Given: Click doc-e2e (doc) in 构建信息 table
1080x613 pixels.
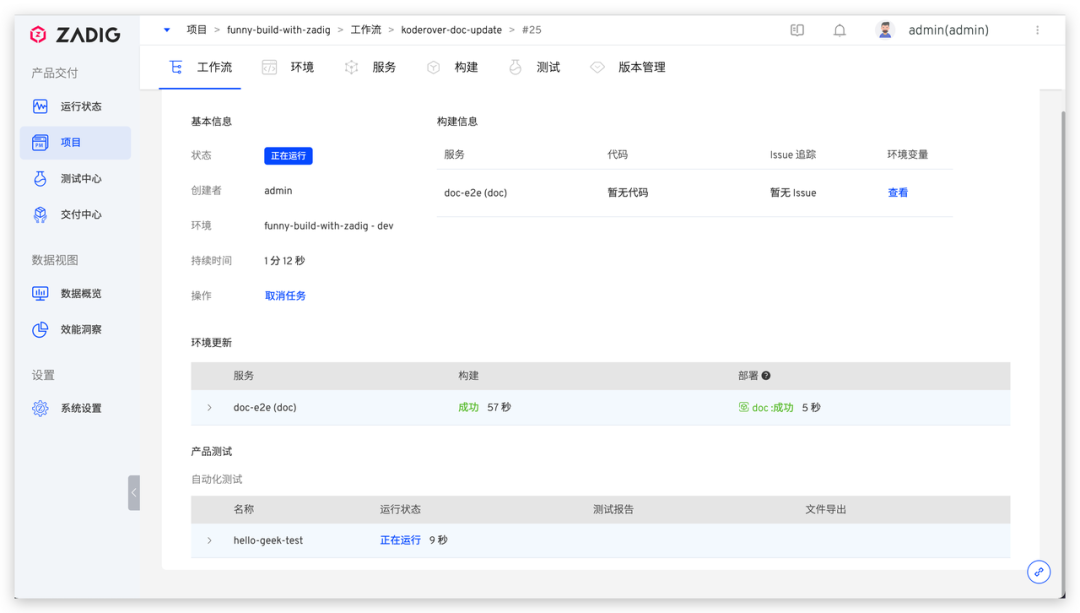Looking at the screenshot, I should click(475, 192).
